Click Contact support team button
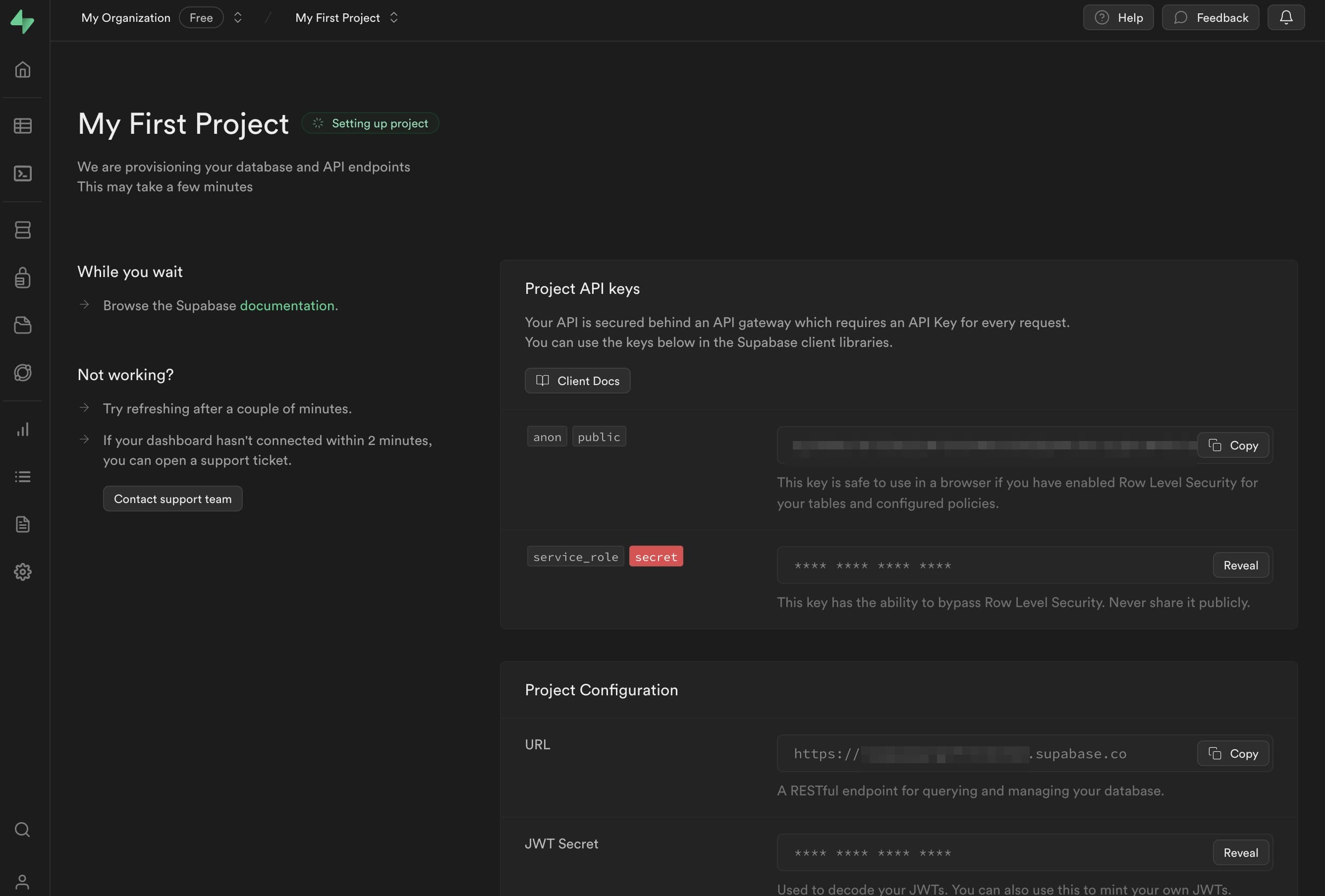1325x896 pixels. tap(173, 499)
